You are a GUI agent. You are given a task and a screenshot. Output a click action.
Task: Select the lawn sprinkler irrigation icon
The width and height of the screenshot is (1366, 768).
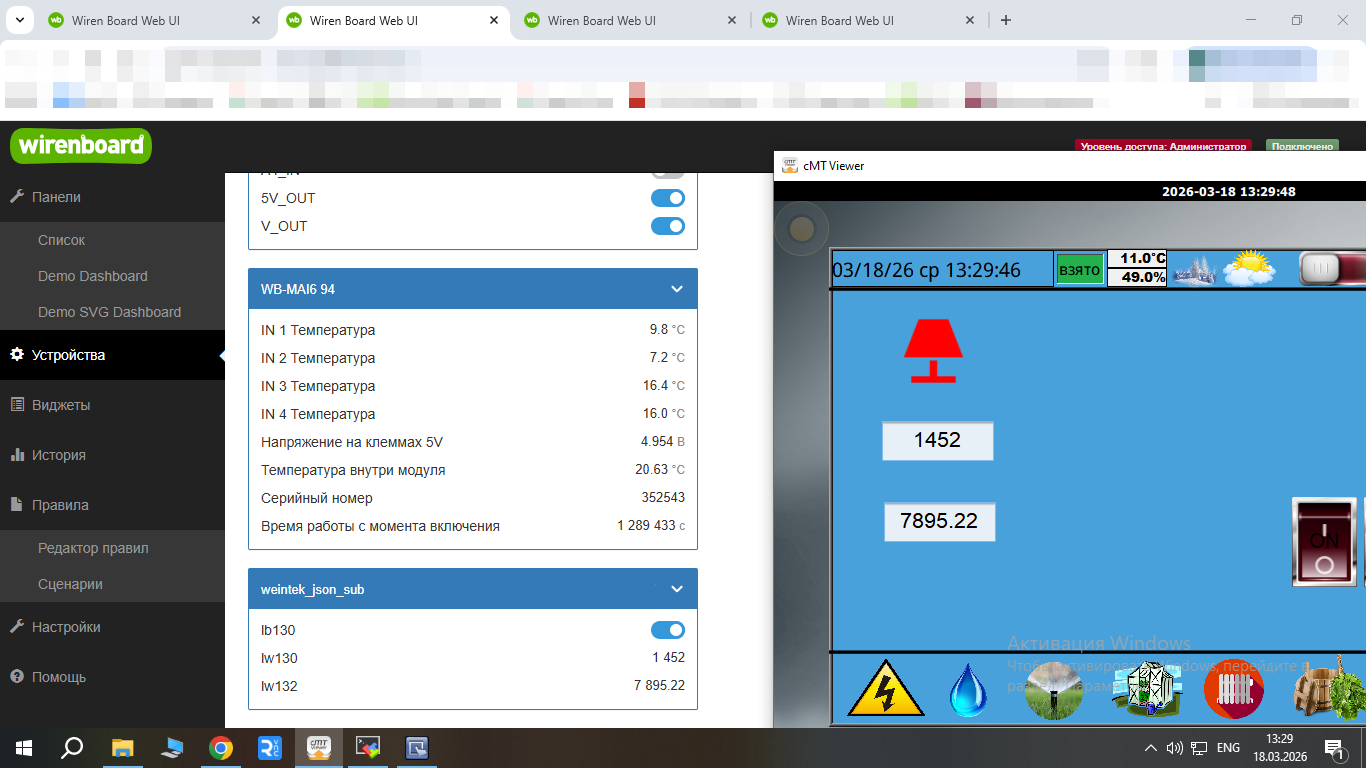(x=1054, y=690)
